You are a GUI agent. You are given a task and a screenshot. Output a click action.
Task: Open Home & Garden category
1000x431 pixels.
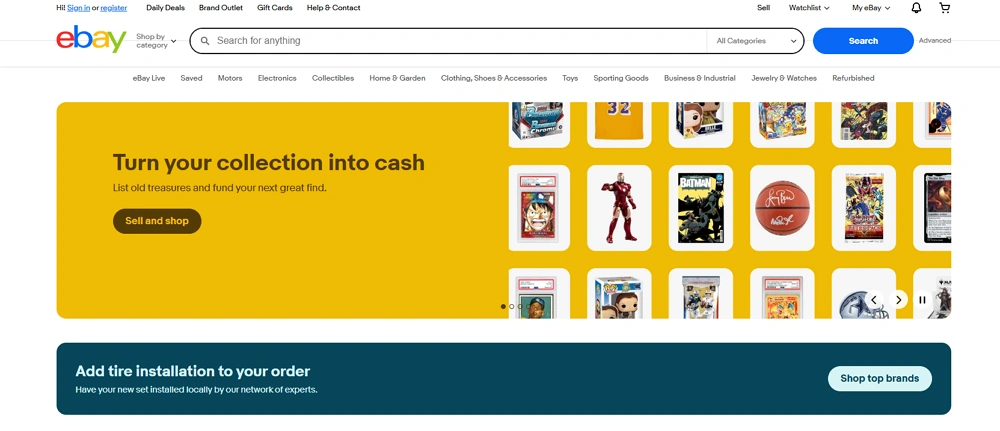click(x=397, y=78)
